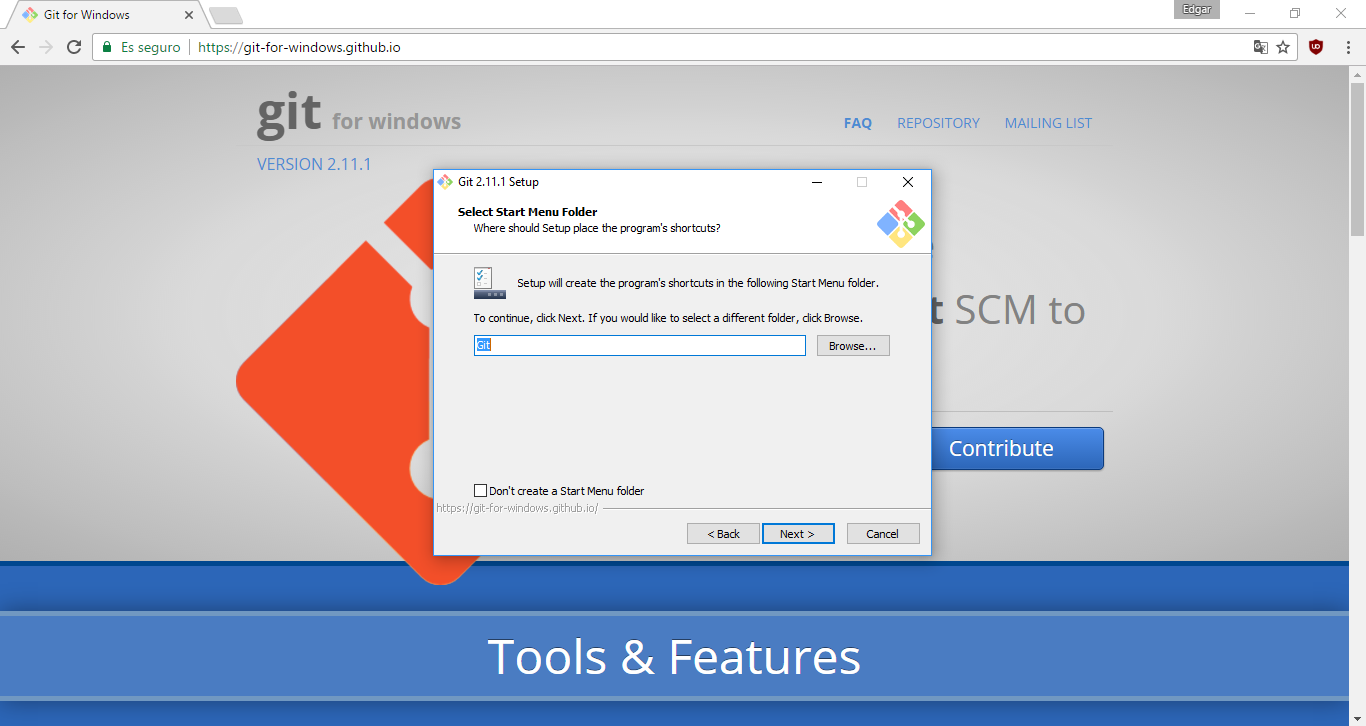Image resolution: width=1366 pixels, height=726 pixels.
Task: Click the browser Forward arrow
Action: point(46,47)
